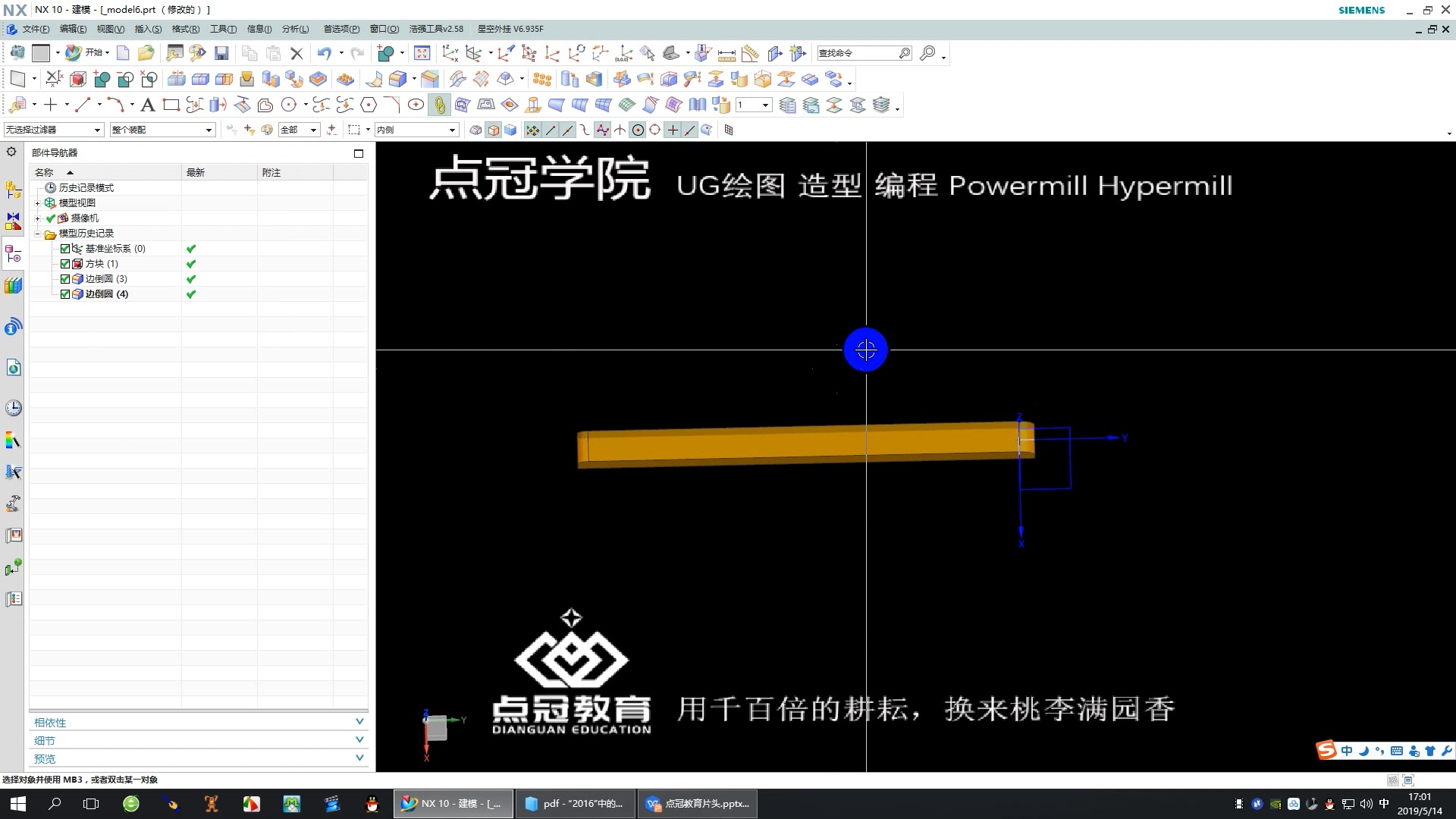
Task: Click the search magnifier next to 查找命令
Action: point(904,53)
